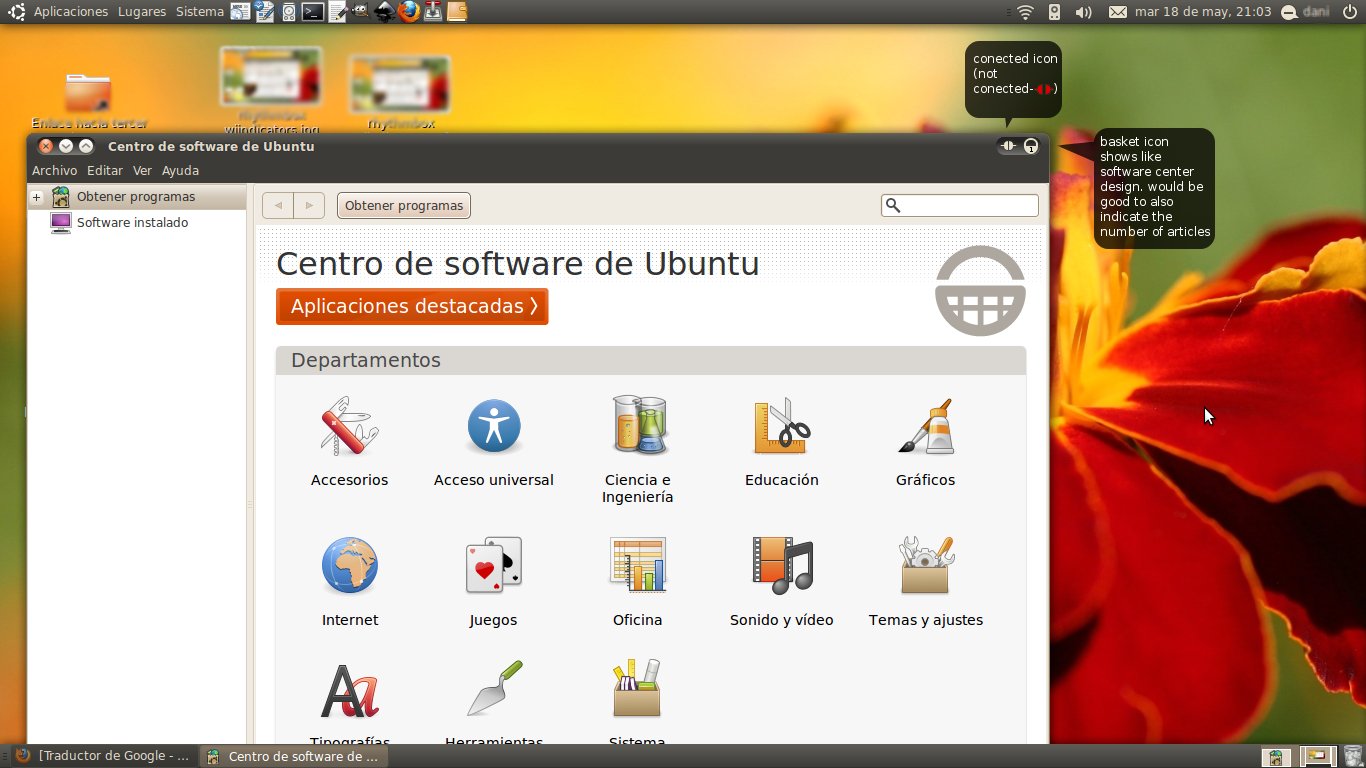Open the sound volume indicator
The width and height of the screenshot is (1366, 768).
1083,12
